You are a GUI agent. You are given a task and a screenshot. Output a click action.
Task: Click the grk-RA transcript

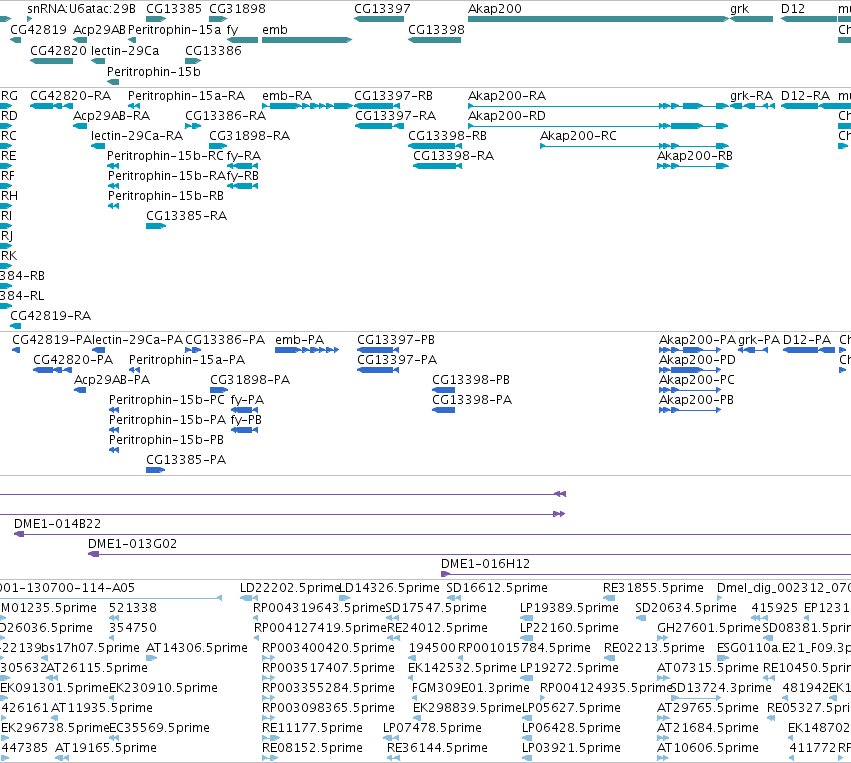[x=752, y=106]
